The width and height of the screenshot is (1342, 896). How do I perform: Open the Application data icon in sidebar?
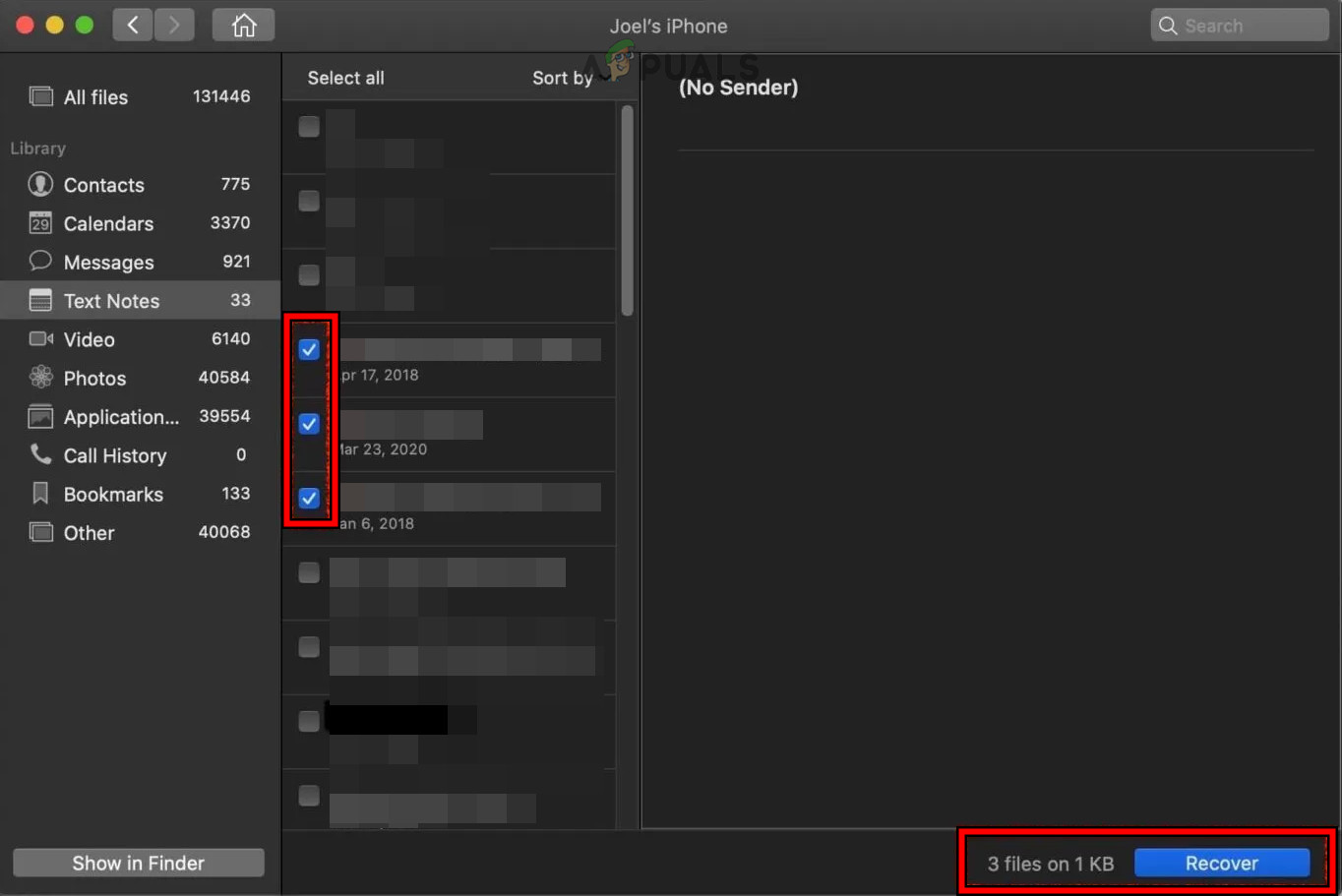[x=40, y=416]
